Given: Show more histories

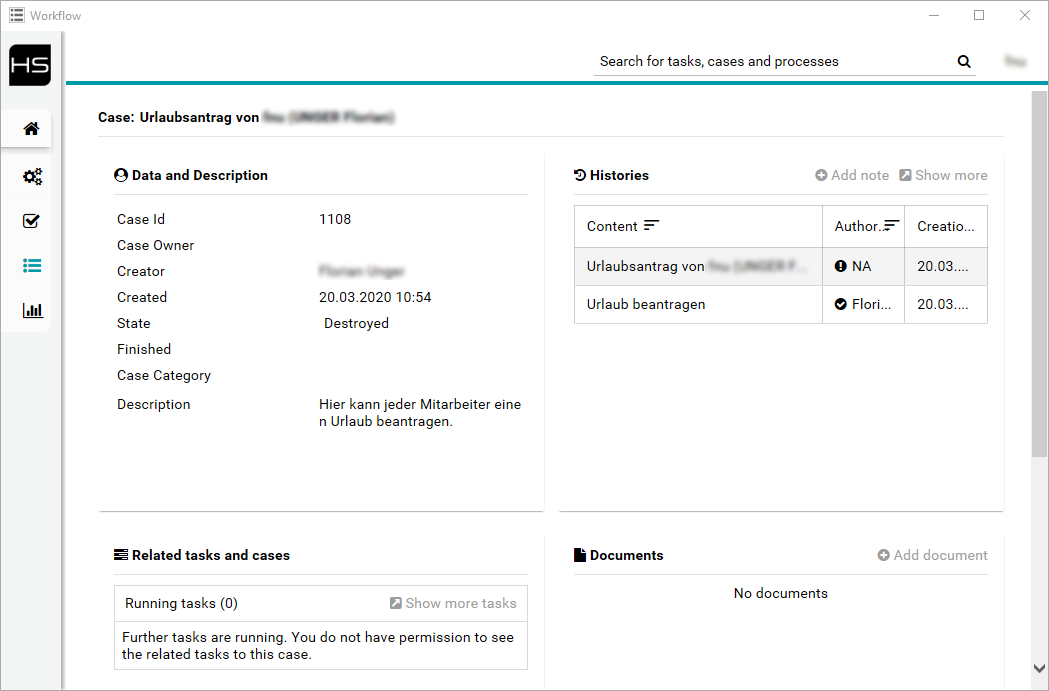Looking at the screenshot, I should (943, 175).
